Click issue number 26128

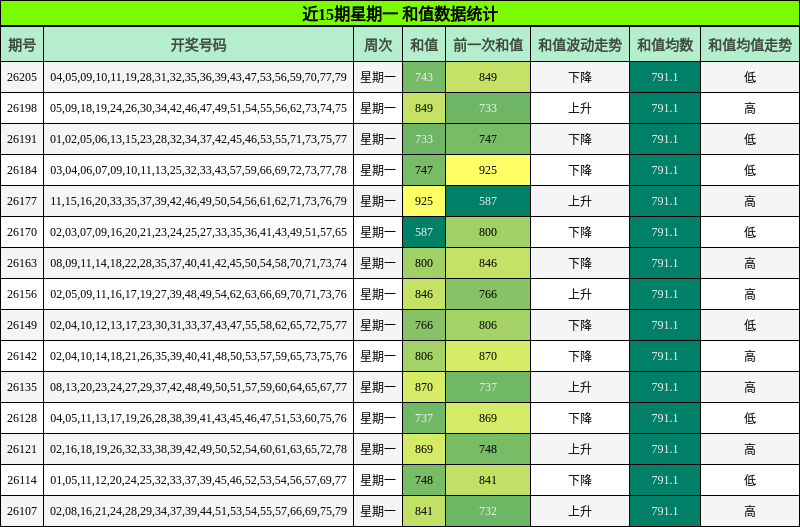(x=22, y=418)
